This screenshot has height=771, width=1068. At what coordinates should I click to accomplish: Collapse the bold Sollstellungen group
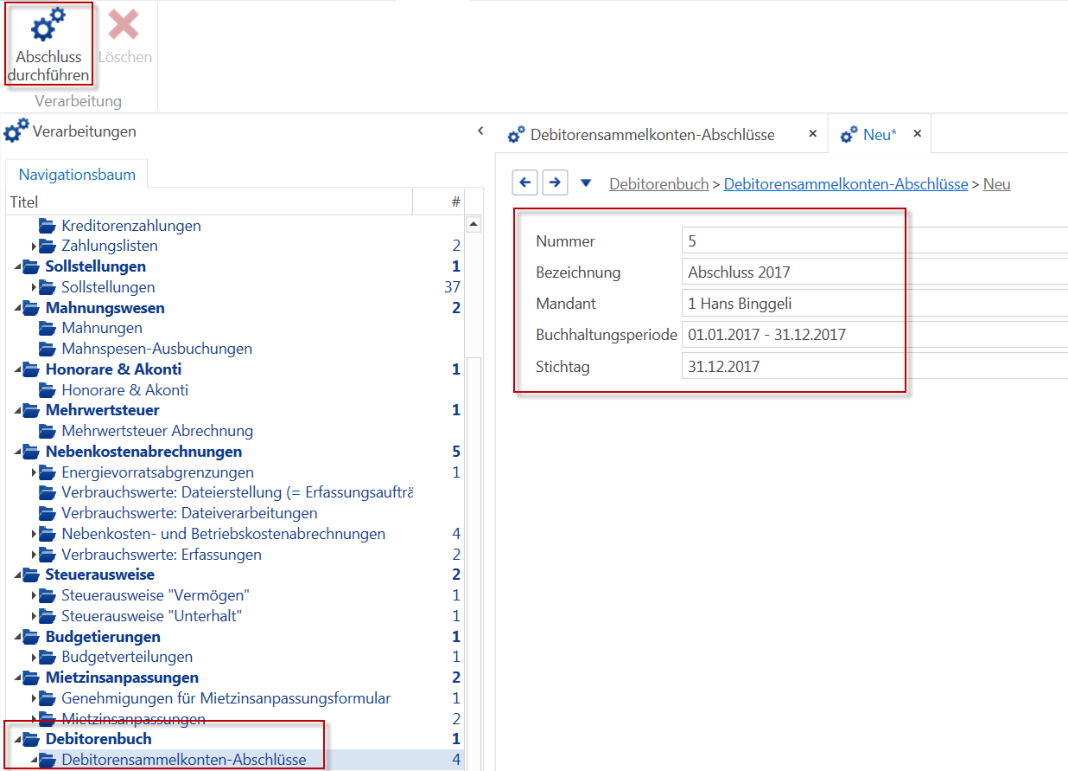[18, 266]
